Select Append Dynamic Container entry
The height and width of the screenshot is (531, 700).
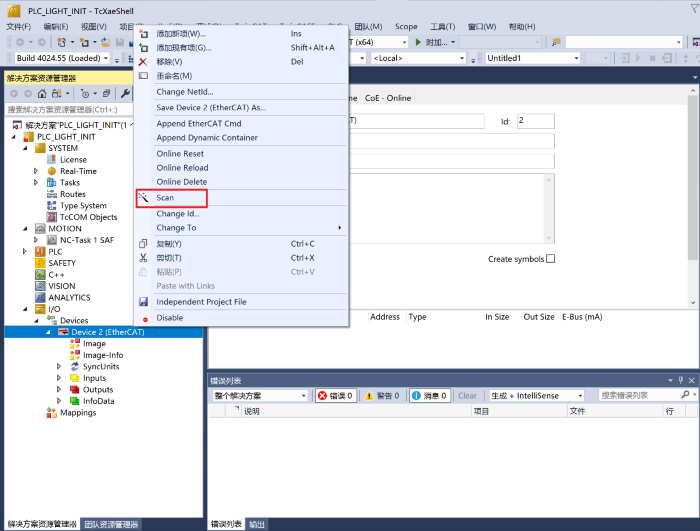(x=207, y=138)
